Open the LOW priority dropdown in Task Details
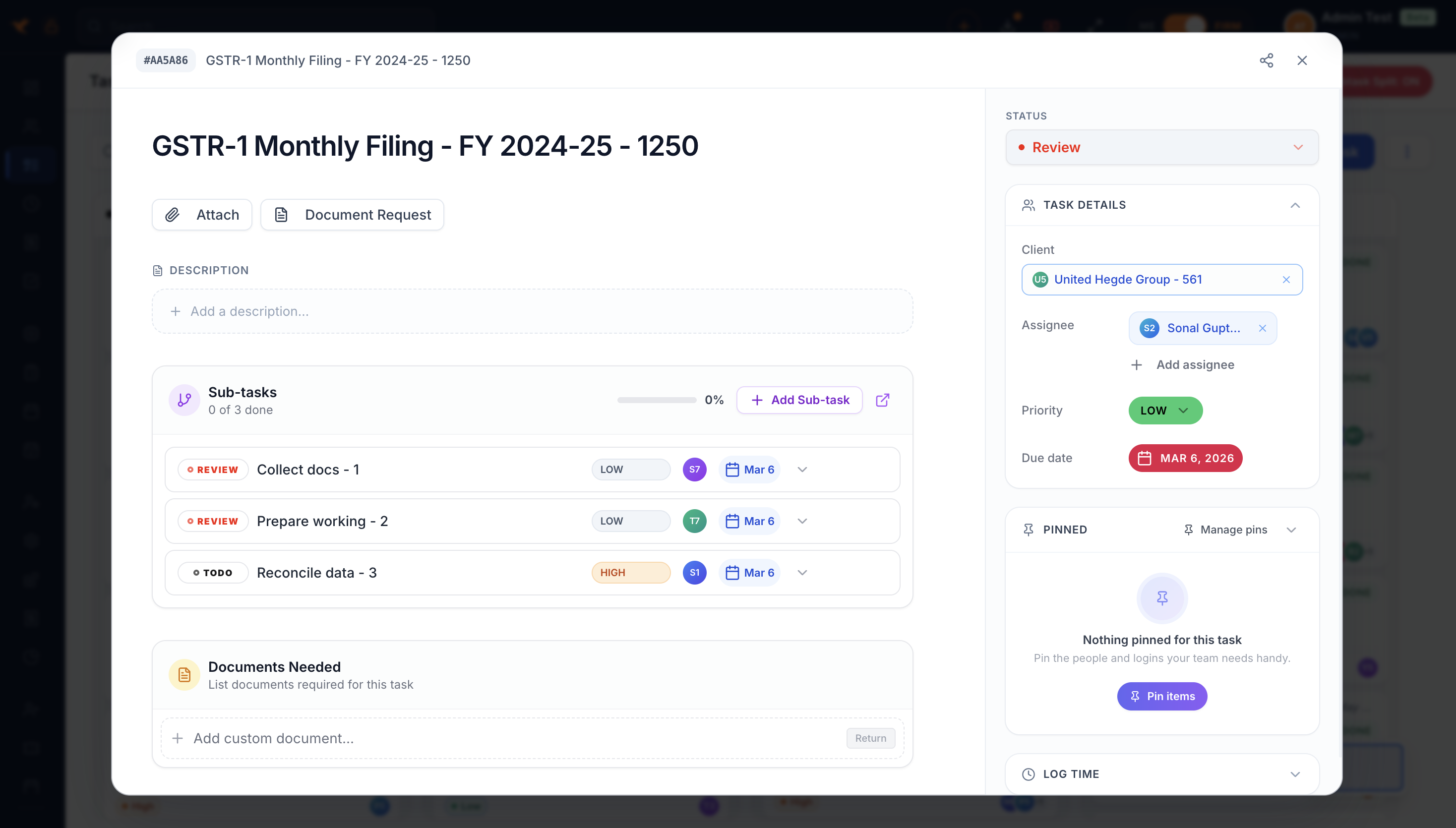 [x=1165, y=411]
